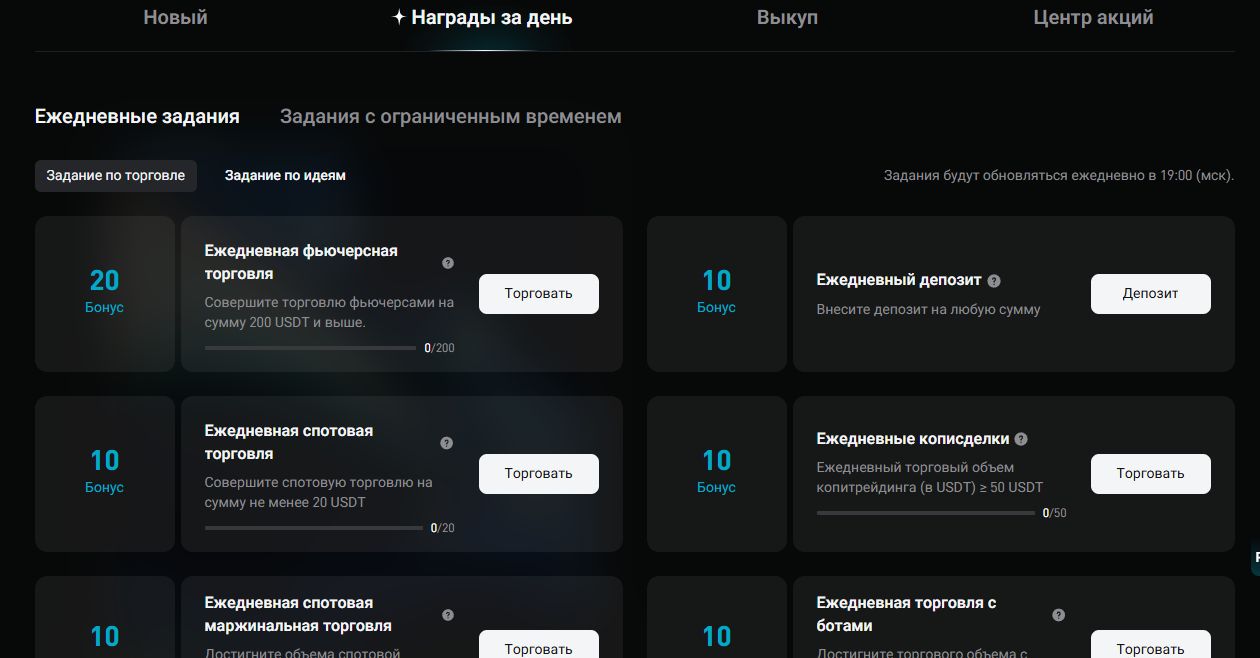1260x658 pixels.
Task: Go to the Центр акций tab
Action: [x=1093, y=18]
